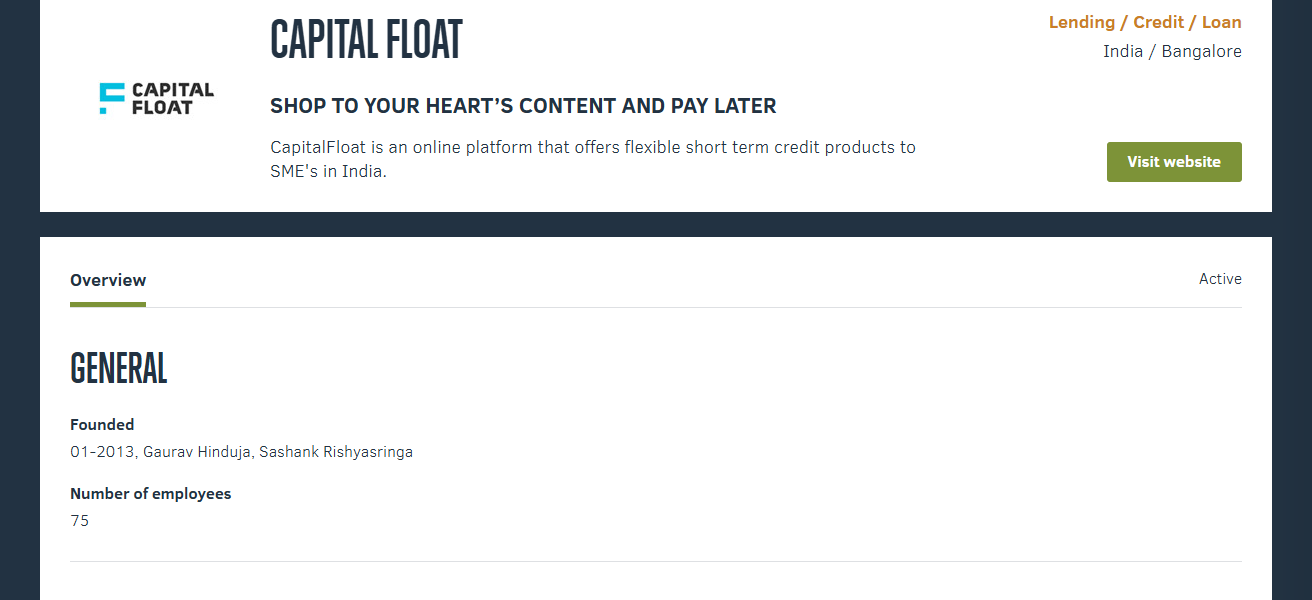Open the Bangalore city page
1312x600 pixels.
1202,51
